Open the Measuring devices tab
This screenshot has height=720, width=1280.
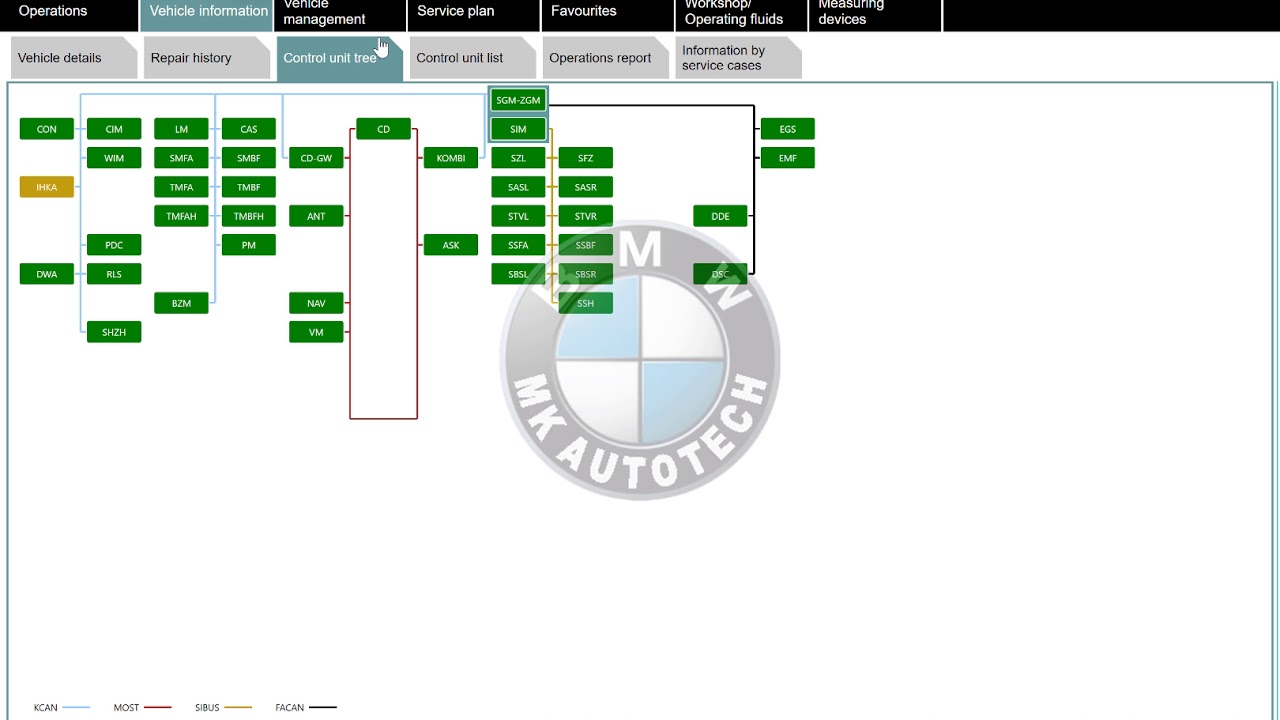point(875,14)
